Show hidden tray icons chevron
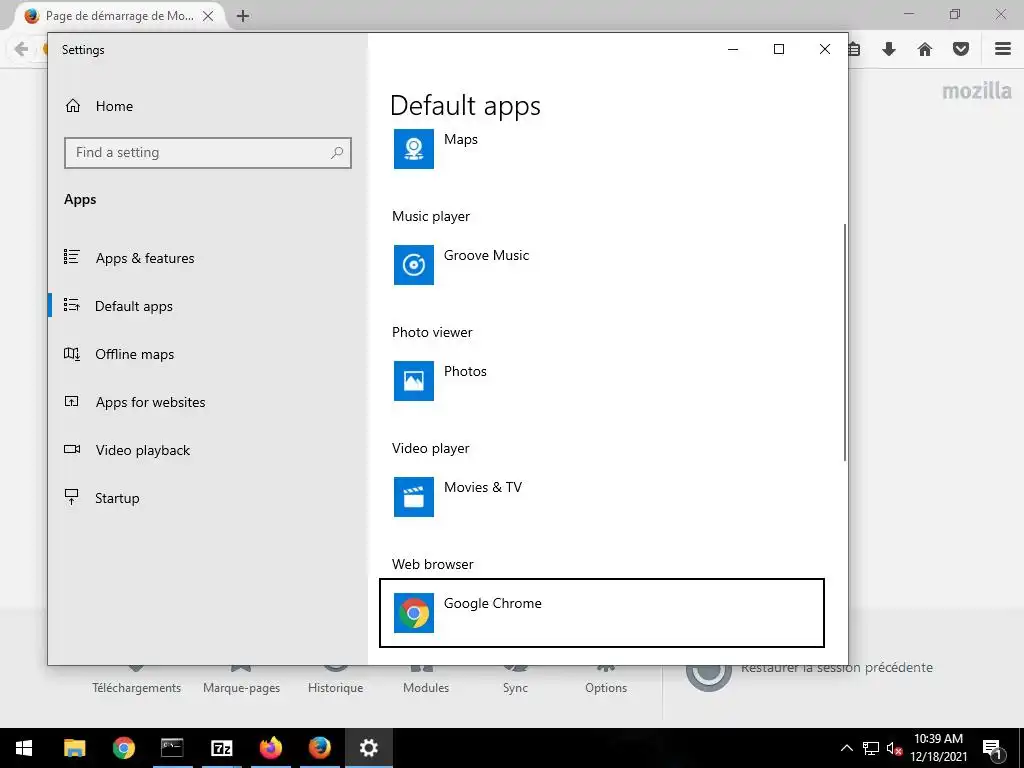Screen dimensions: 1024x768 [x=846, y=748]
